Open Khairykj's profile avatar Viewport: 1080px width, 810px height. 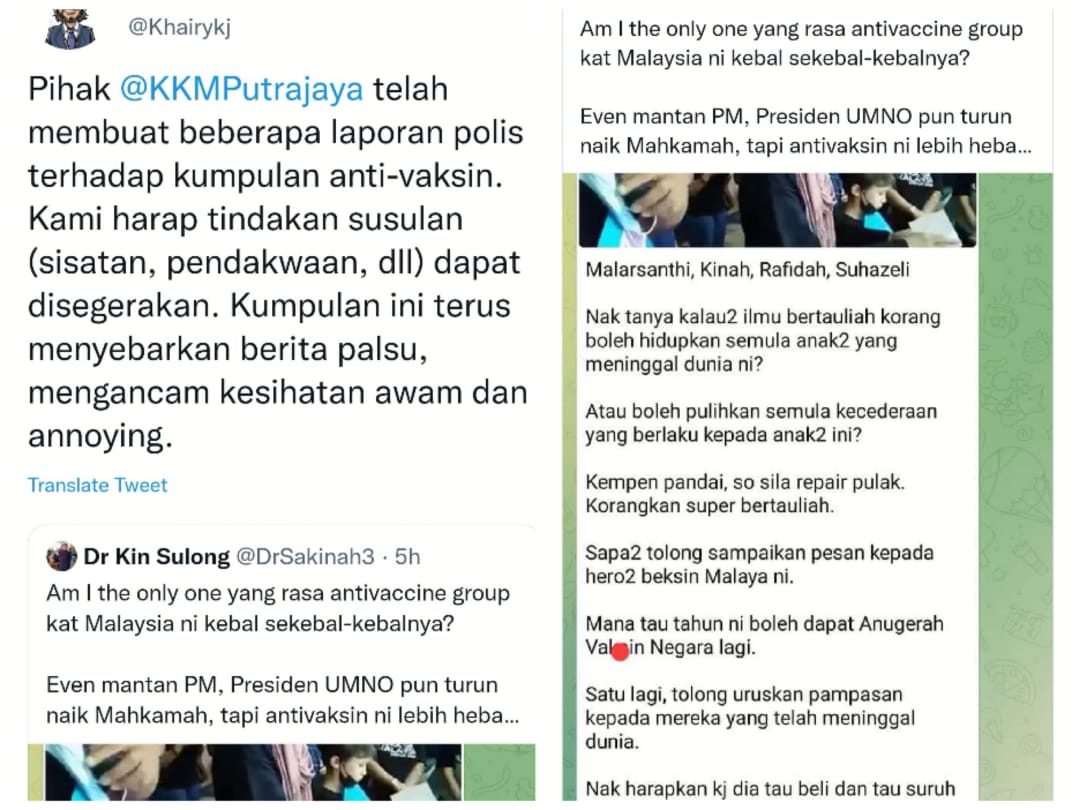(70, 29)
